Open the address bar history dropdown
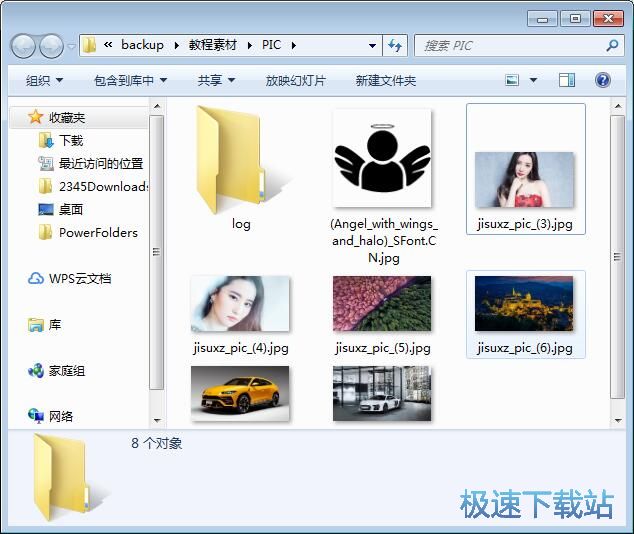The image size is (634, 534). (372, 46)
